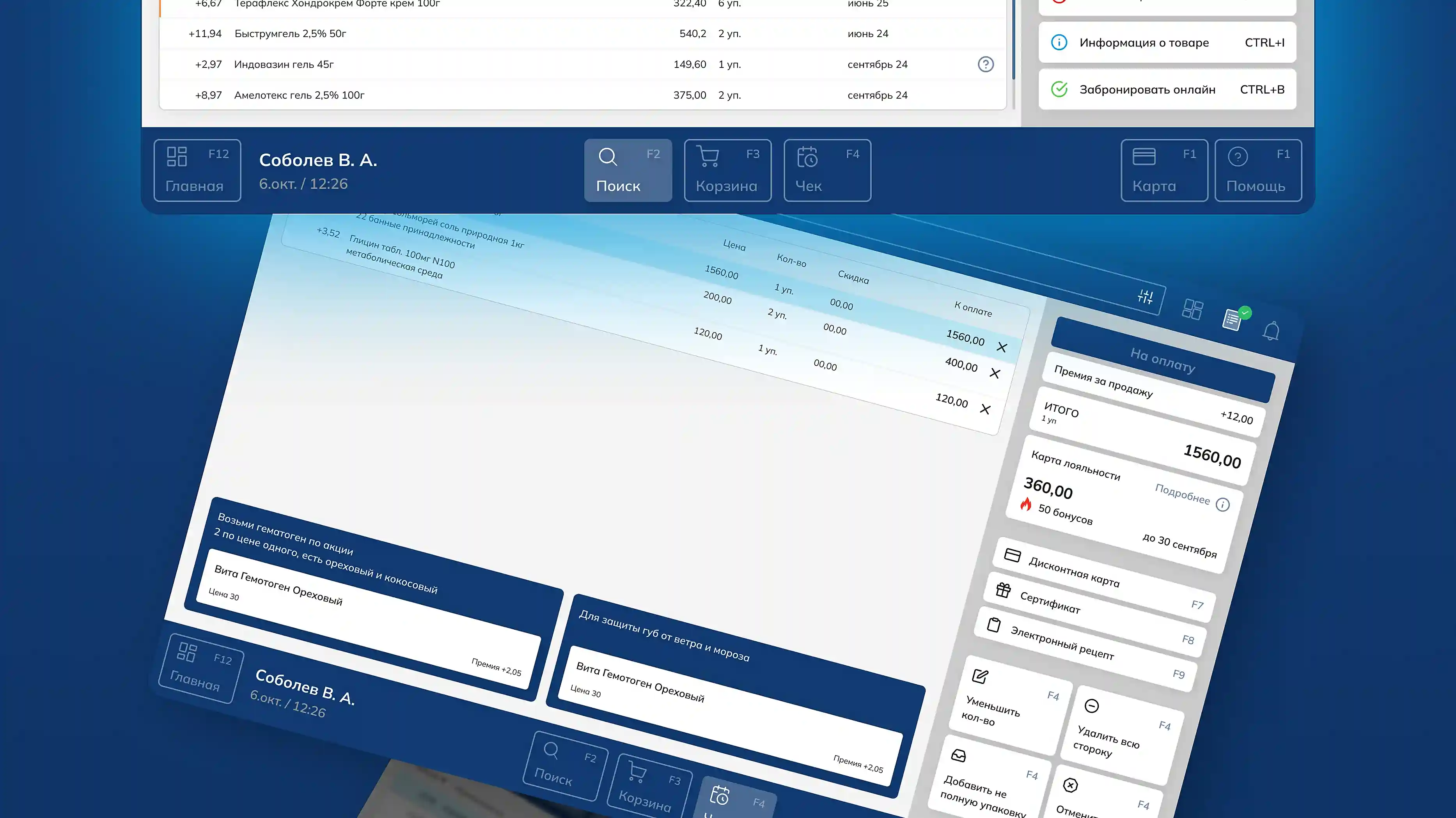The image size is (1456, 818).
Task: Open notifications bell icon
Action: pos(1271,331)
